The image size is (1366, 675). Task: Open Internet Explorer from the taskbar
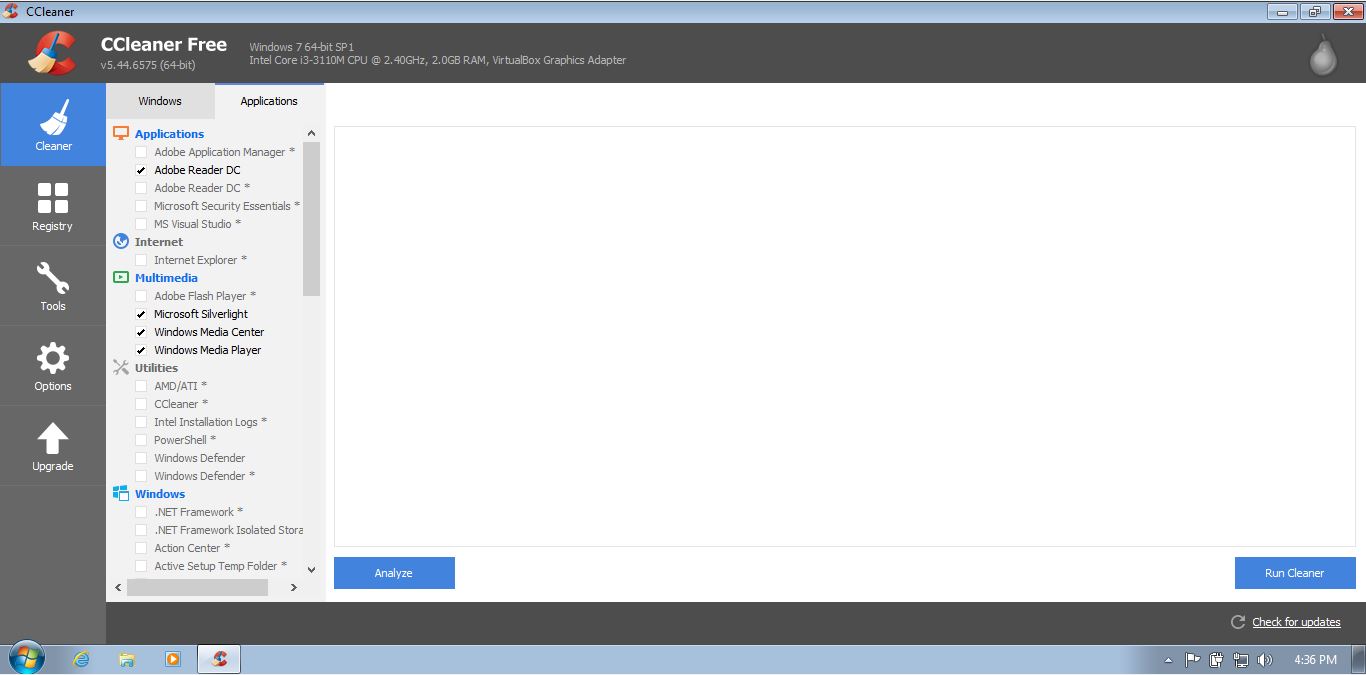[x=80, y=659]
